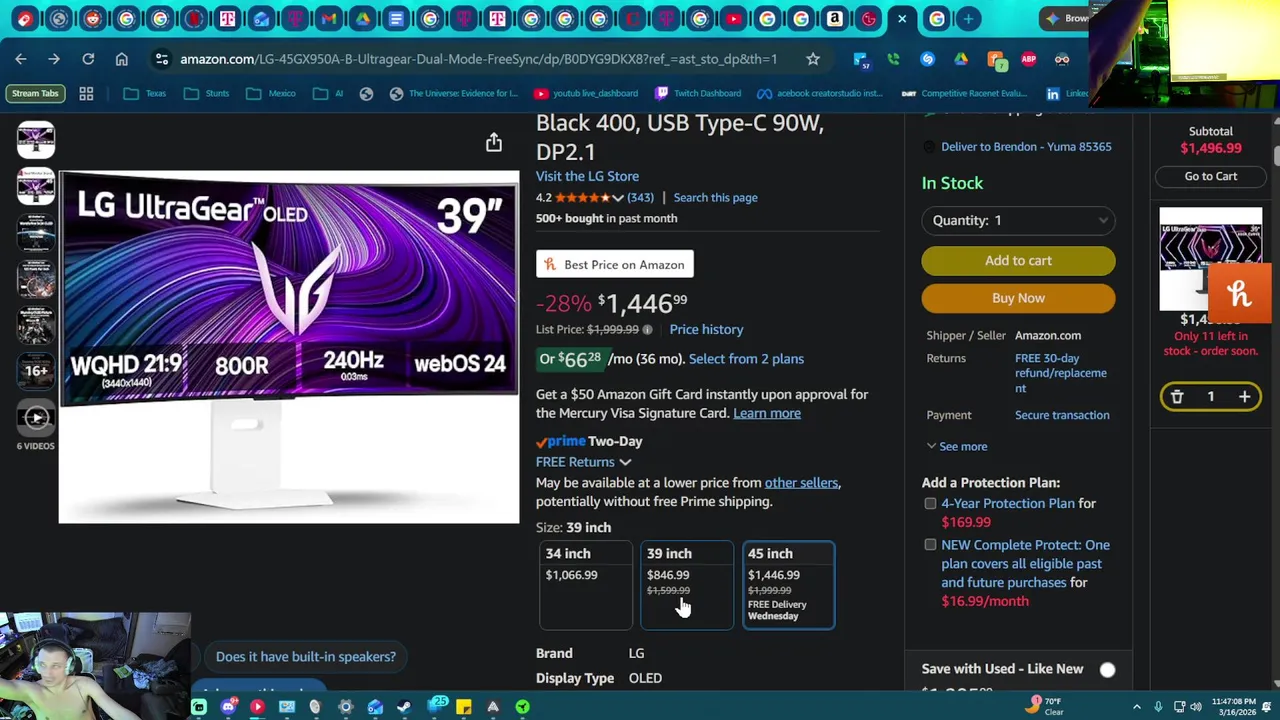This screenshot has height=720, width=1280.
Task: Visit the LG Store link
Action: (x=587, y=176)
